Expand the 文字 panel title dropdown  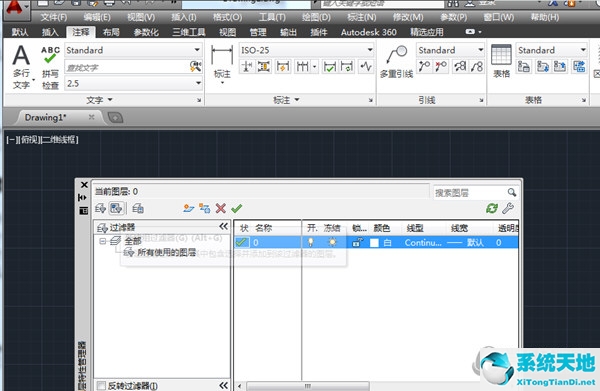pos(99,100)
